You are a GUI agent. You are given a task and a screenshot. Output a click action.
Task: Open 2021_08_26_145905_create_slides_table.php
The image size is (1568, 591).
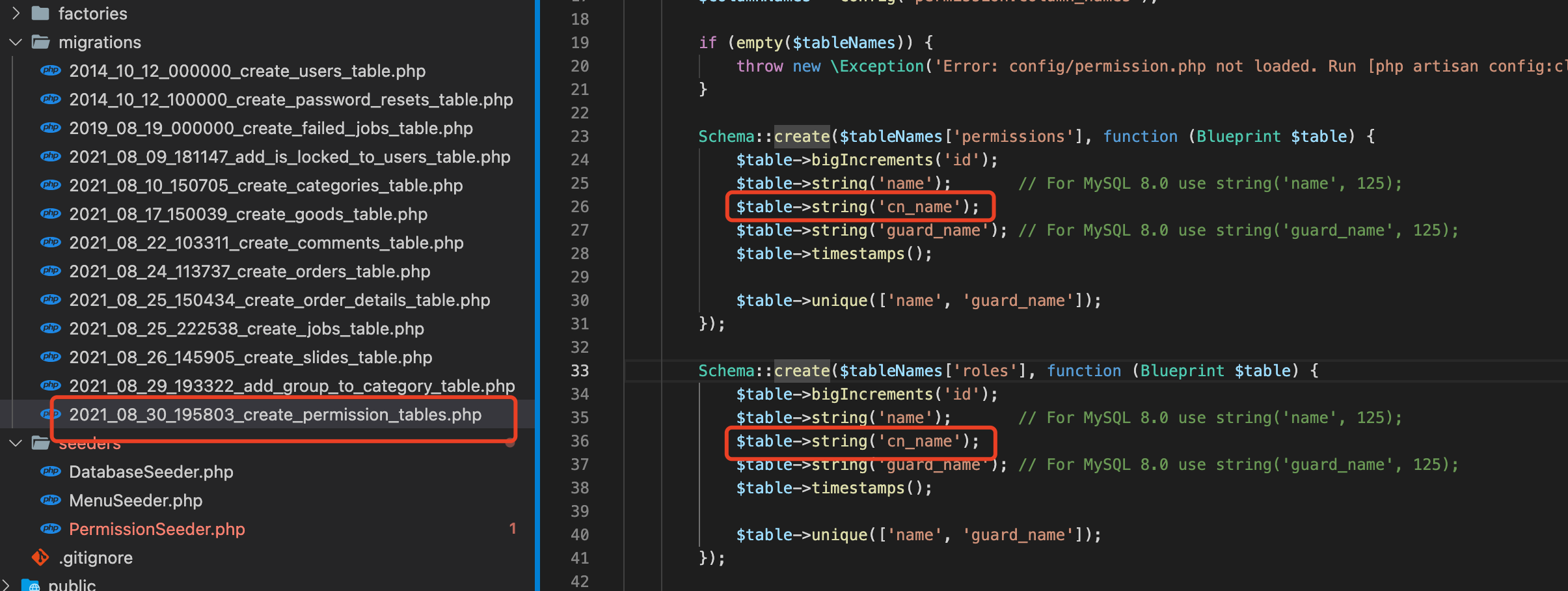click(250, 357)
